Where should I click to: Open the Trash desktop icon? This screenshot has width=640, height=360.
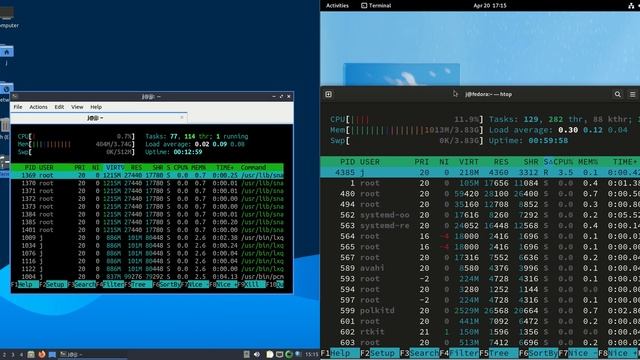(x=5, y=128)
